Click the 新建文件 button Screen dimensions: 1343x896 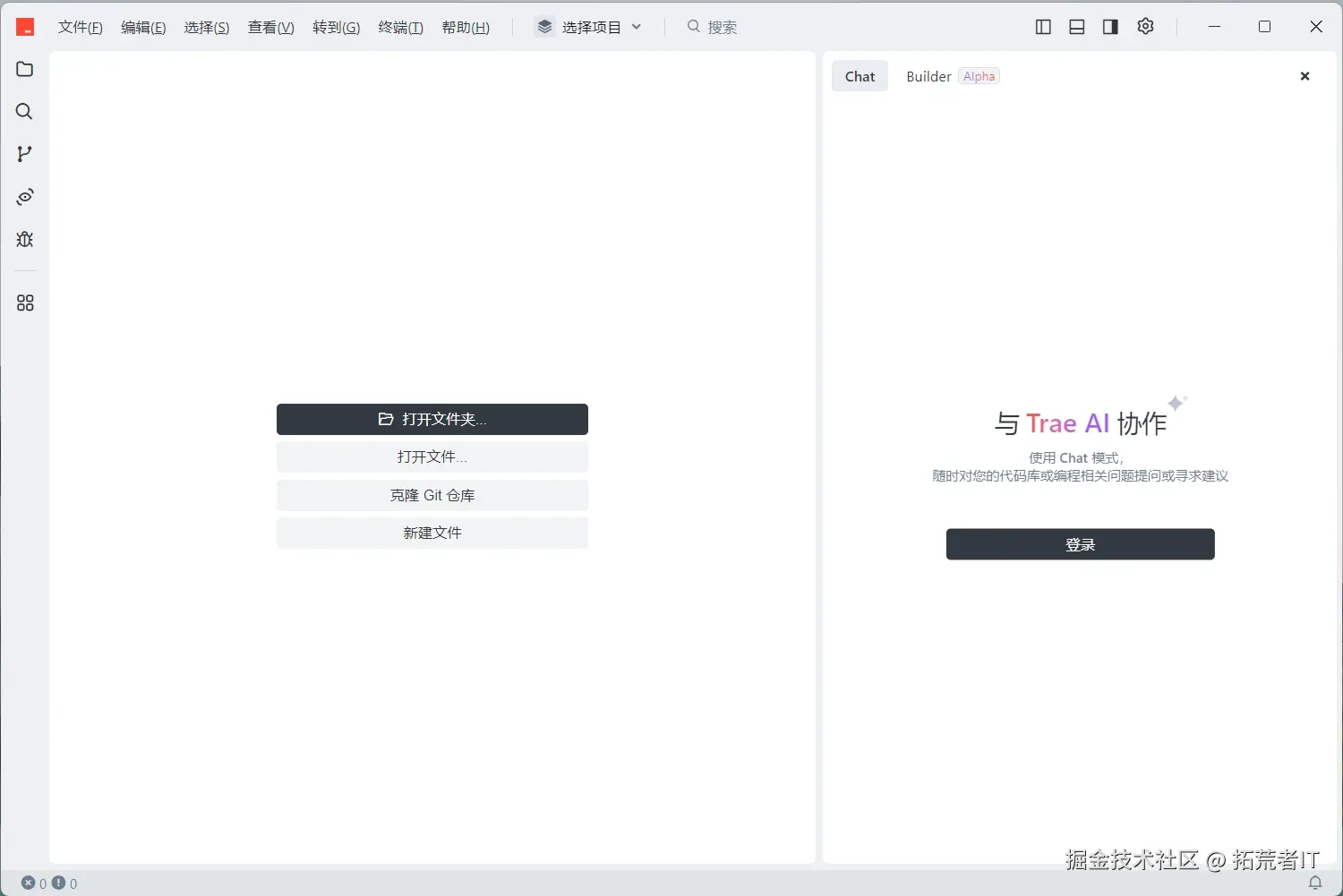tap(432, 533)
